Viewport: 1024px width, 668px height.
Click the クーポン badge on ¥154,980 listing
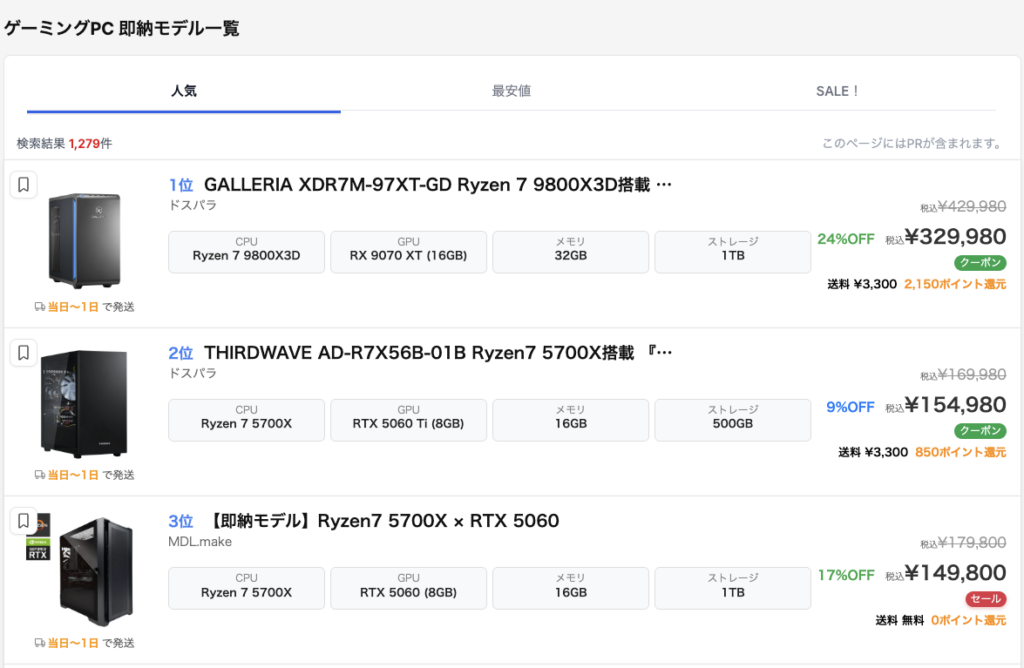click(980, 431)
